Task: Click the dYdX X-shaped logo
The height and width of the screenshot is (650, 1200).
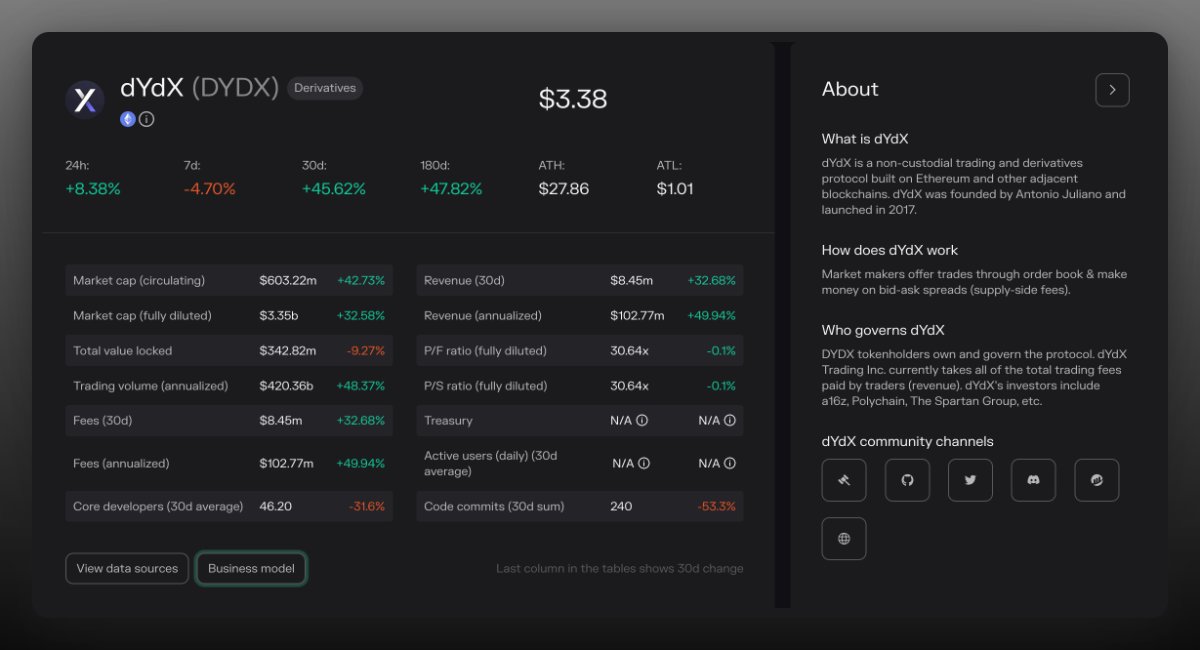Action: coord(85,100)
